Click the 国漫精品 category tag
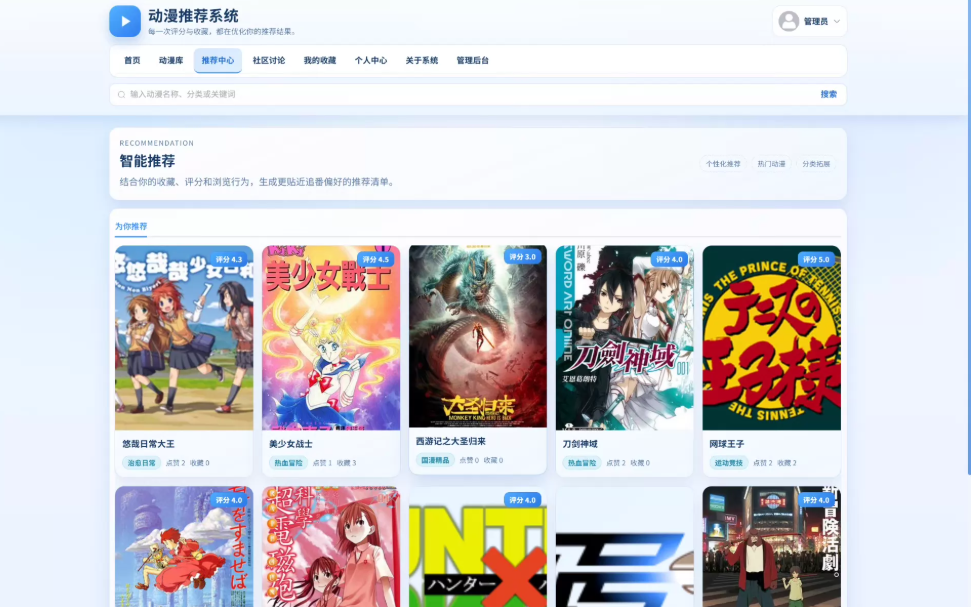 tap(435, 460)
